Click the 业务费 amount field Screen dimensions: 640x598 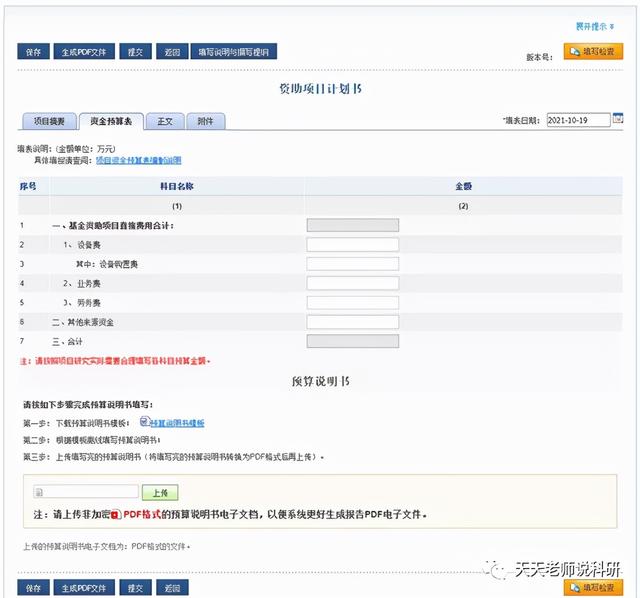click(353, 283)
